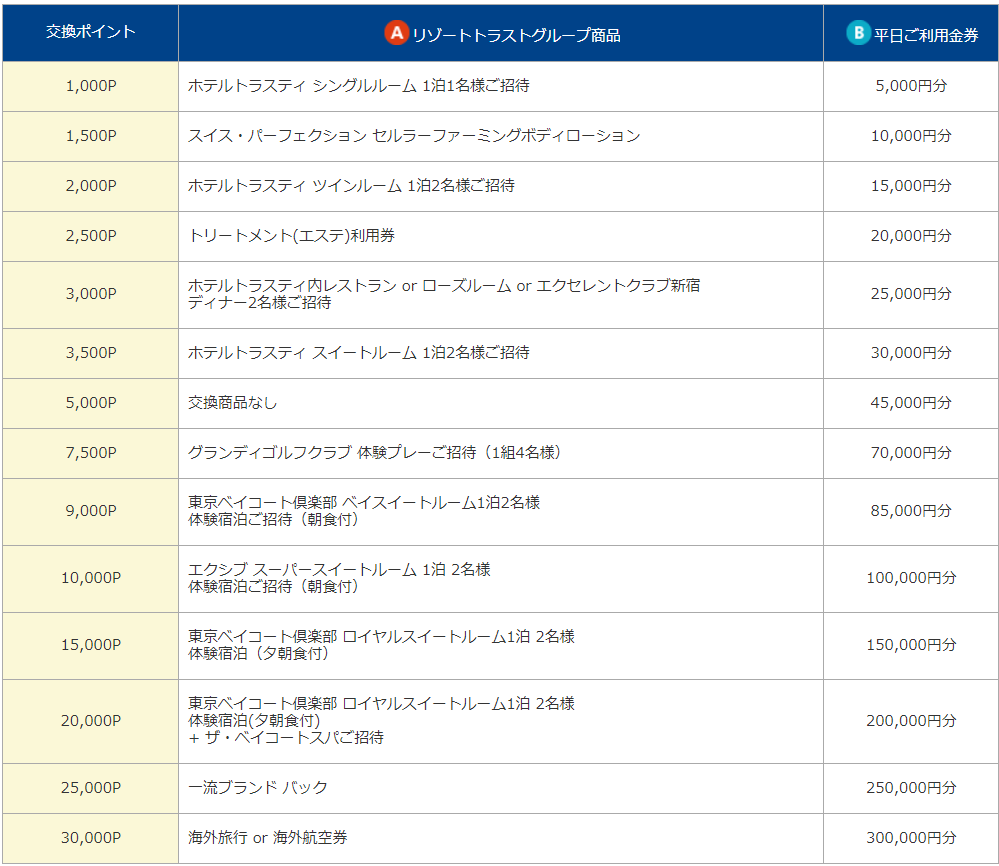Click ホテルトラスティ スイートルーム 1泊2名様ご招待
Viewport: 999px width, 866px height.
click(359, 352)
